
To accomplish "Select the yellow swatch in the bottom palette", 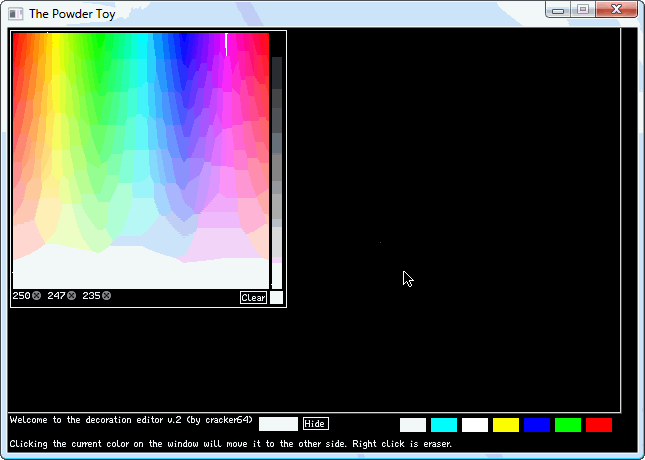I will click(x=506, y=425).
